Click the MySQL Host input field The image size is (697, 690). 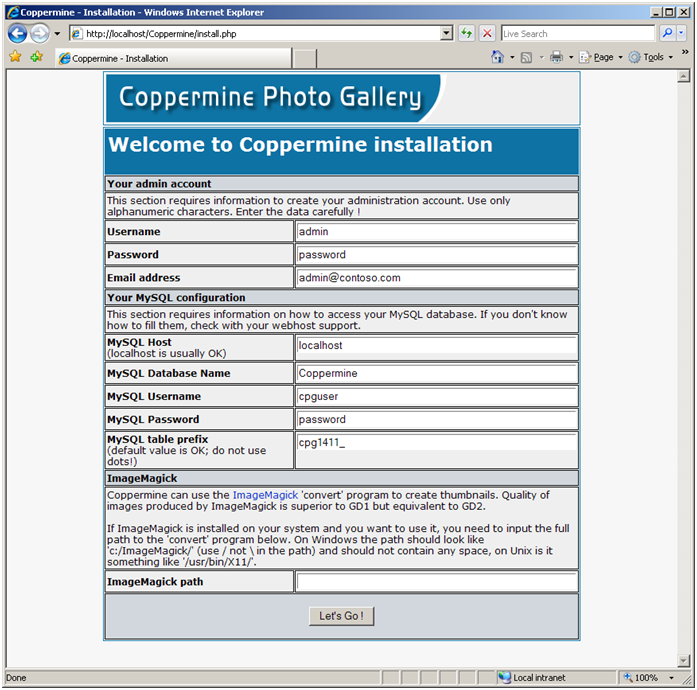[x=437, y=345]
